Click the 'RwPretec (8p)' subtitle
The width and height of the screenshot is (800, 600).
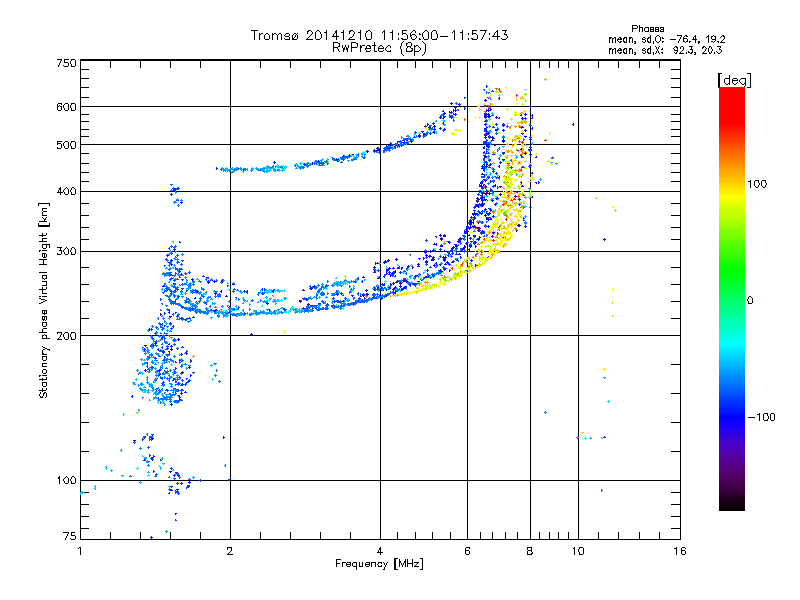[x=379, y=48]
